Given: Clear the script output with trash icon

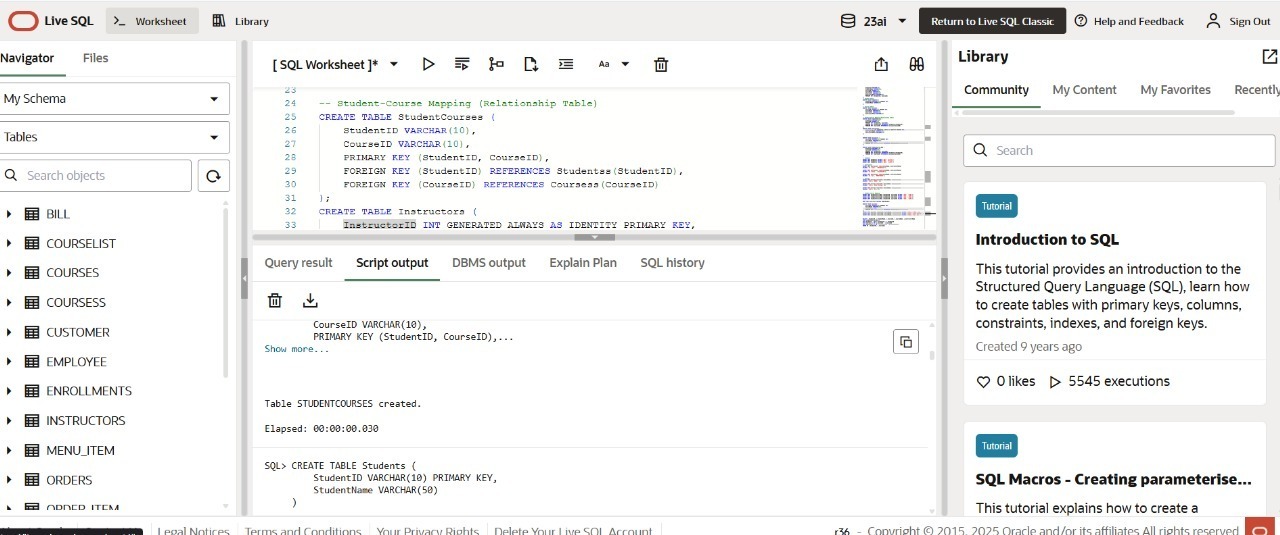Looking at the screenshot, I should 275,300.
